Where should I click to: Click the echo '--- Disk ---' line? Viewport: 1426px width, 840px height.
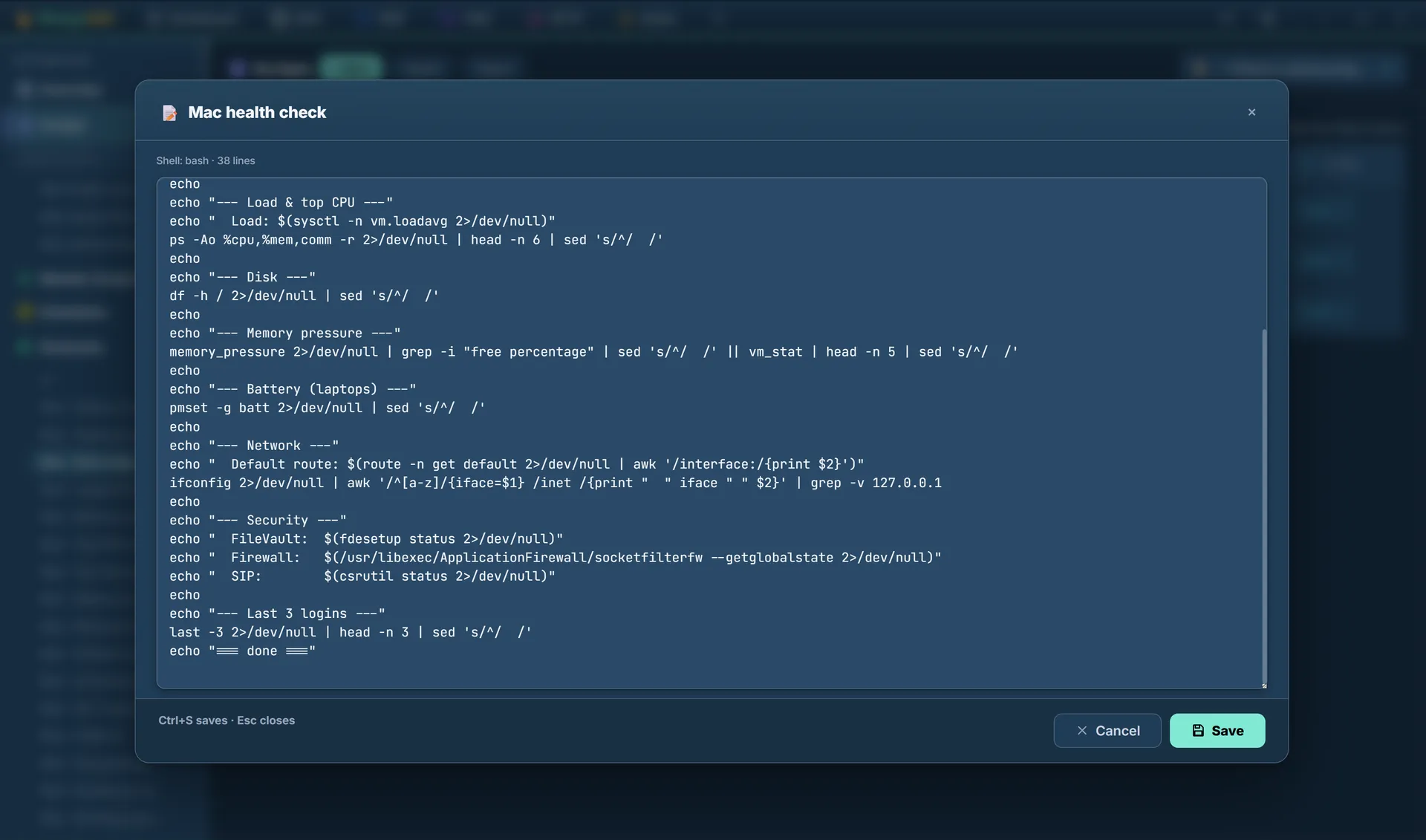point(242,277)
